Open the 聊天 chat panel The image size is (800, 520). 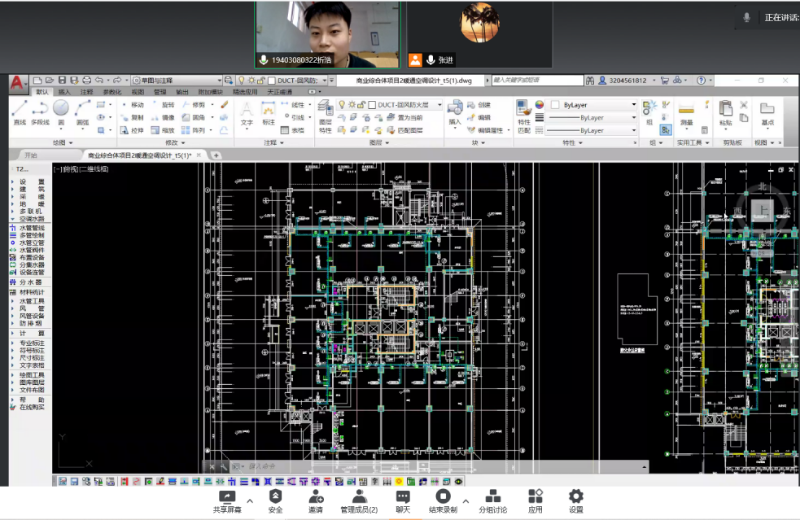[x=402, y=501]
